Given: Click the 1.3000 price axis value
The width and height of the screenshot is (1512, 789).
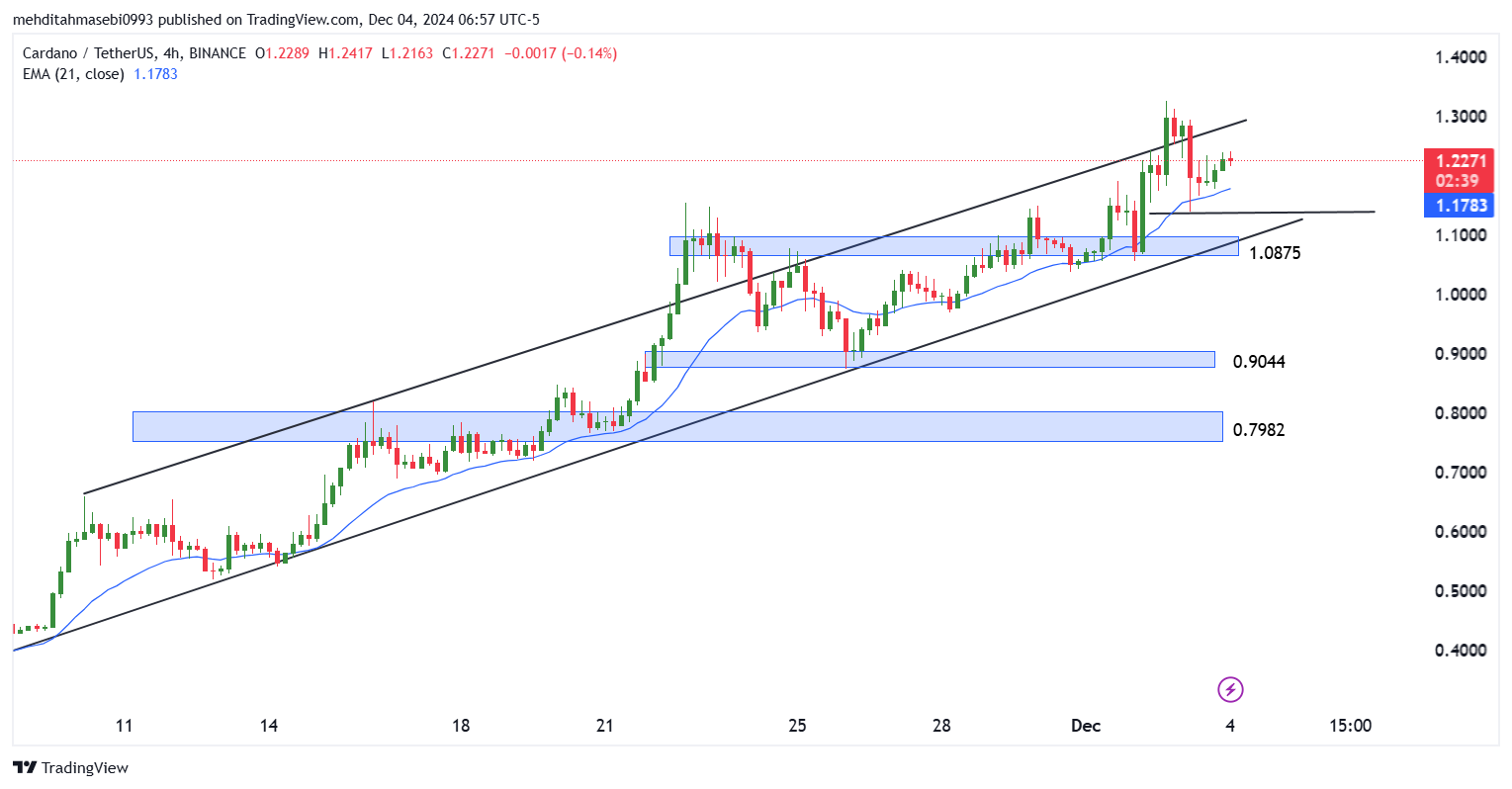Looking at the screenshot, I should pyautogui.click(x=1461, y=117).
